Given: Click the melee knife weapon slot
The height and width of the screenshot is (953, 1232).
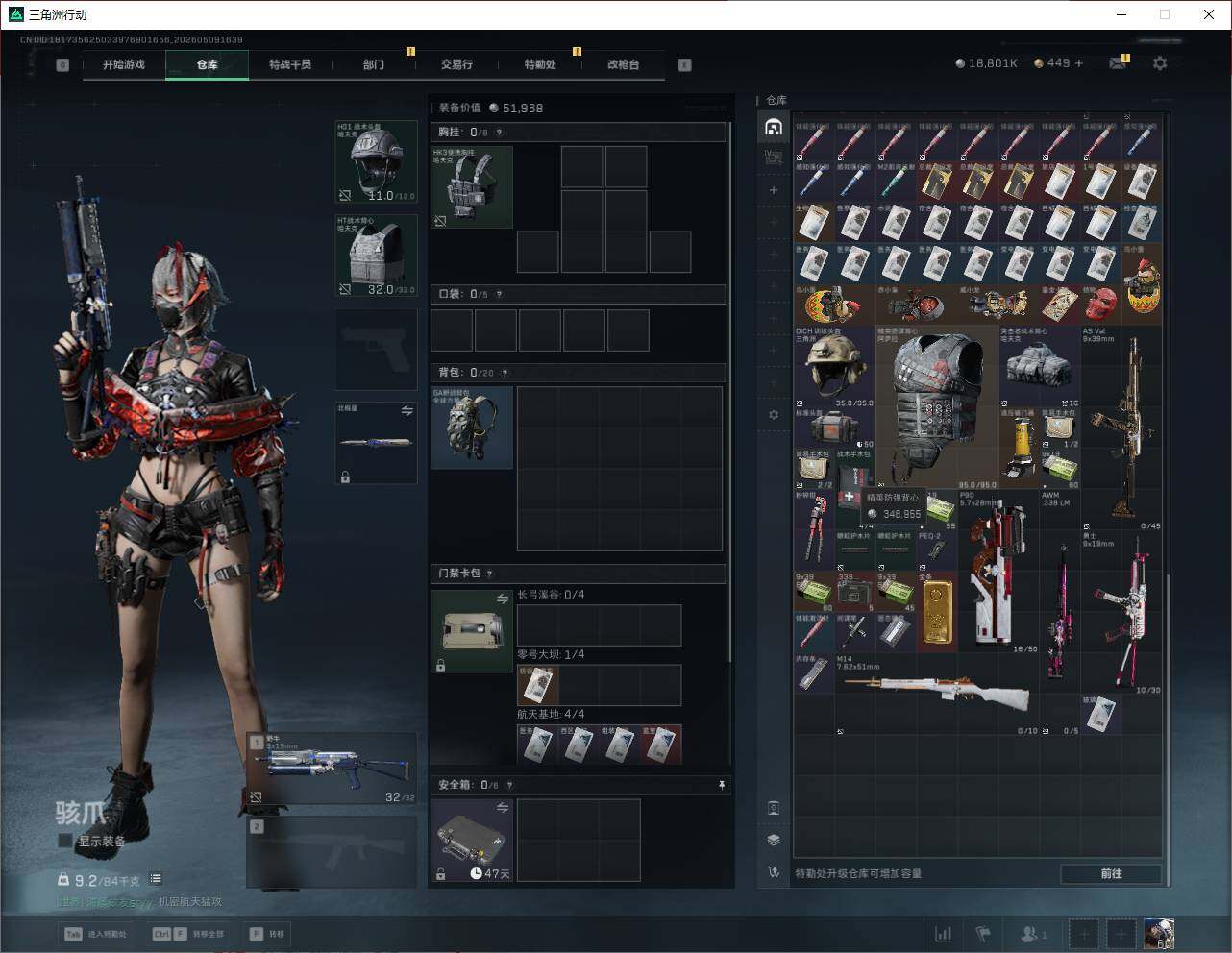Looking at the screenshot, I should coord(377,443).
